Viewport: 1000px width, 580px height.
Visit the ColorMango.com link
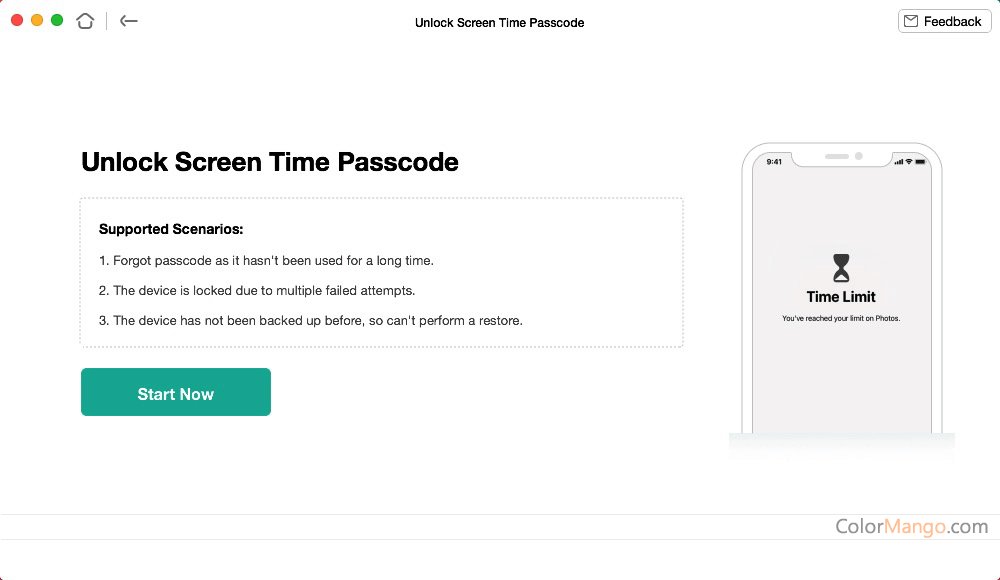(913, 525)
